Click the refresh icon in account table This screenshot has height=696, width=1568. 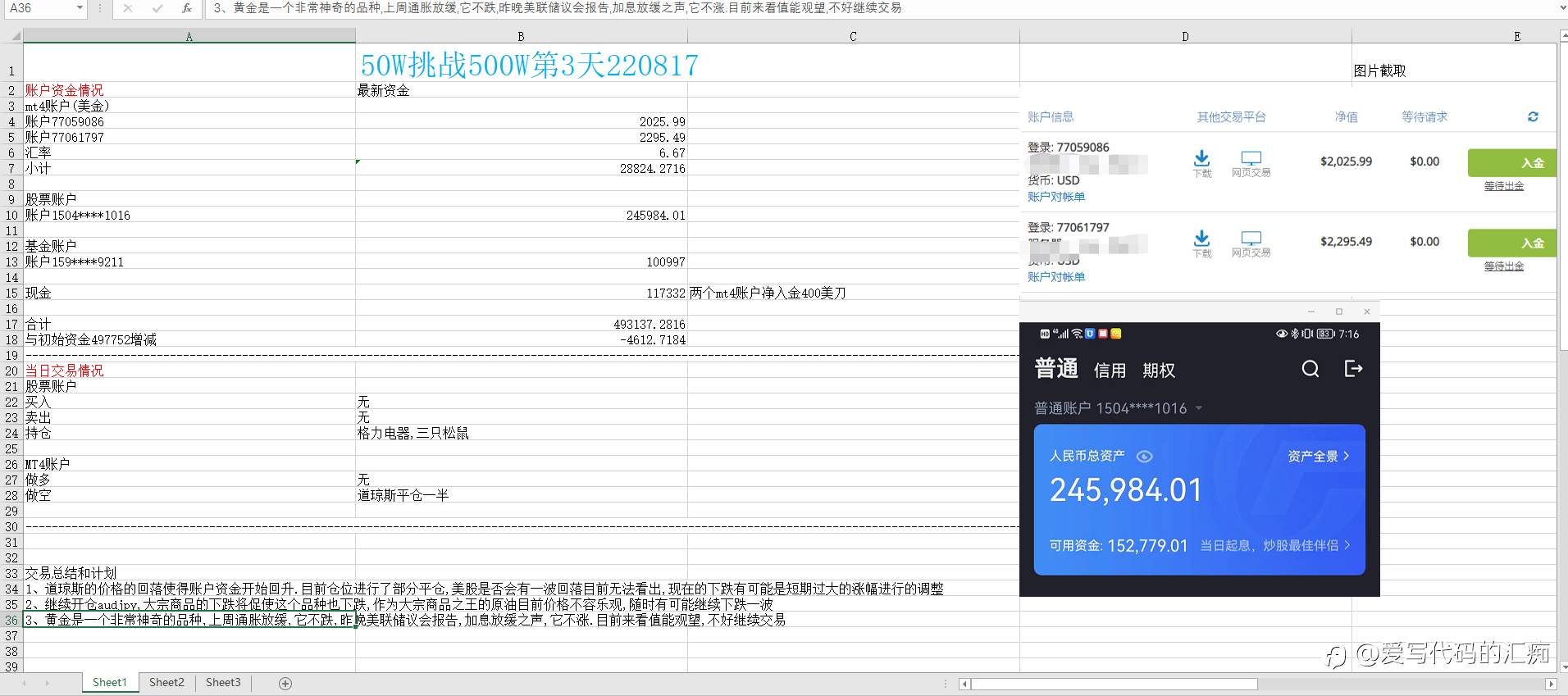coord(1533,117)
